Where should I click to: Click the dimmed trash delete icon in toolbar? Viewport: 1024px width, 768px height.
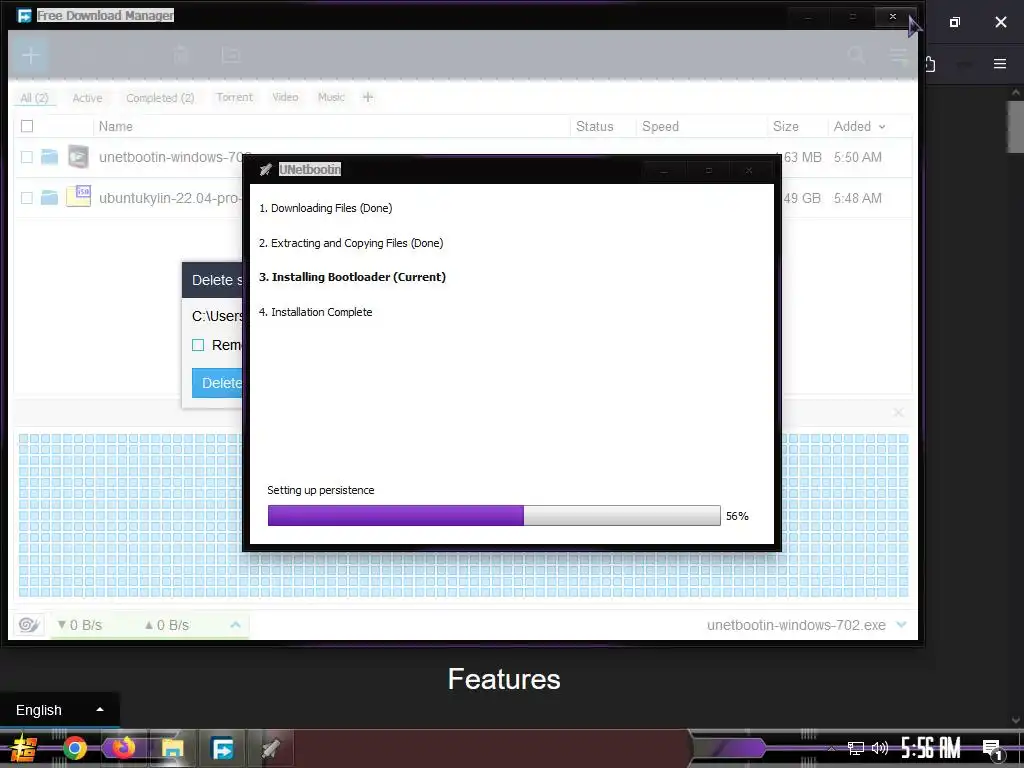[x=181, y=56]
